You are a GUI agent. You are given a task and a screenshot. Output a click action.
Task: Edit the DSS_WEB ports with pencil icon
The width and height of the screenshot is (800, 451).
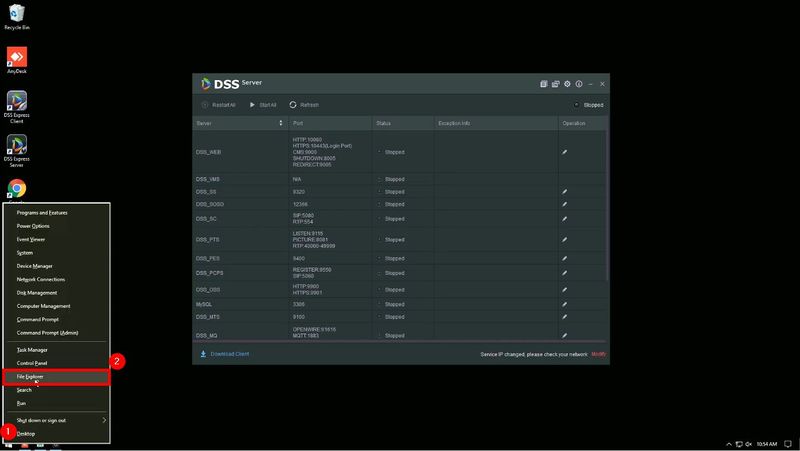coord(564,152)
